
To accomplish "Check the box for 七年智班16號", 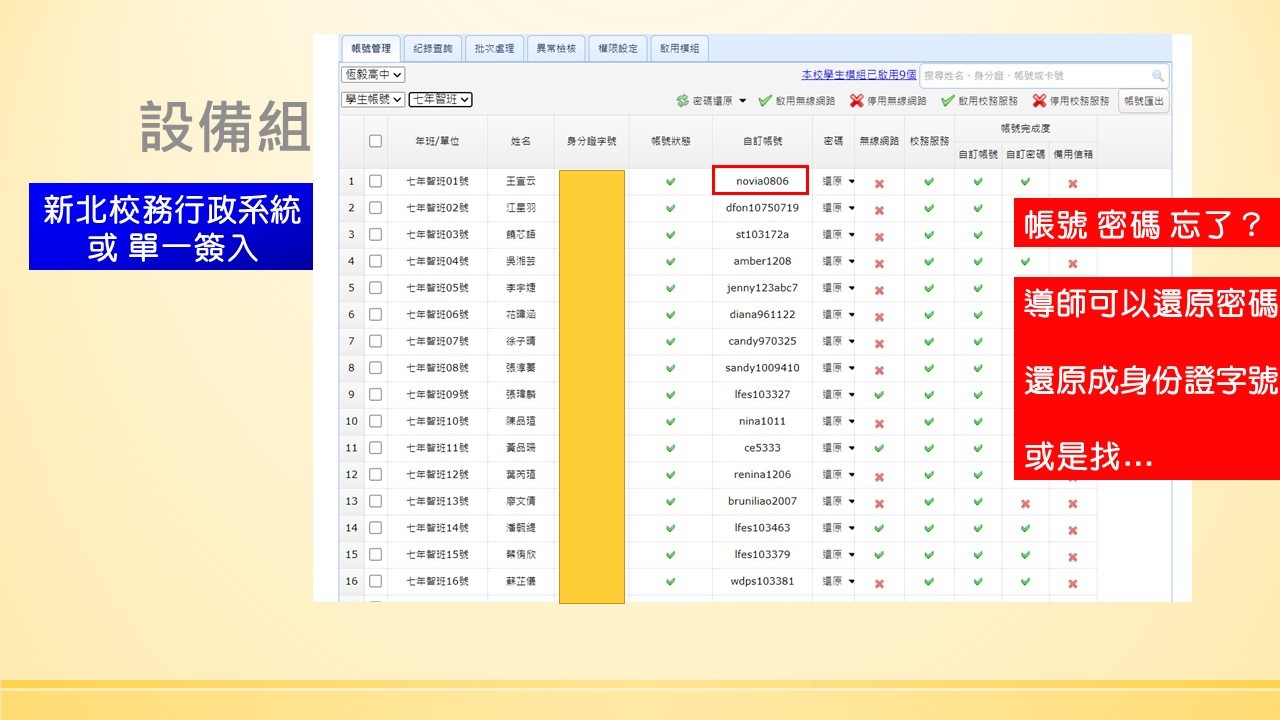I will (x=375, y=580).
